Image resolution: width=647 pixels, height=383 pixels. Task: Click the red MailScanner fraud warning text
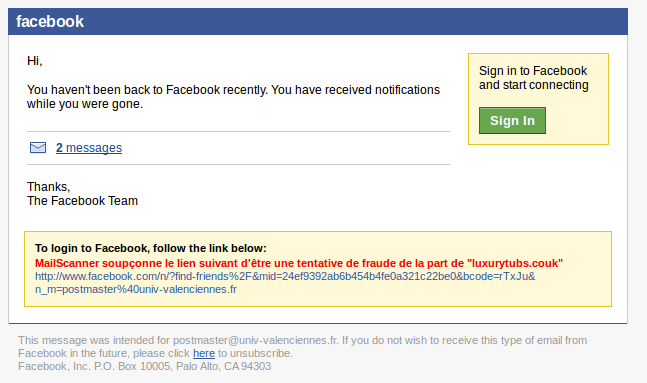299,263
